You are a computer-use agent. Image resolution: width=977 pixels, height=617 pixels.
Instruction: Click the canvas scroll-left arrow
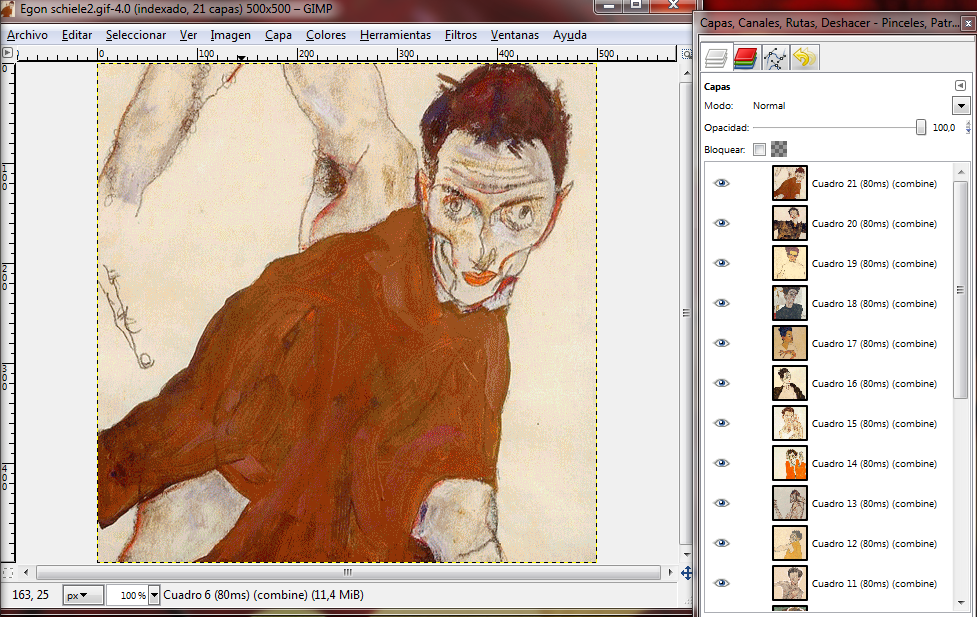click(x=26, y=572)
